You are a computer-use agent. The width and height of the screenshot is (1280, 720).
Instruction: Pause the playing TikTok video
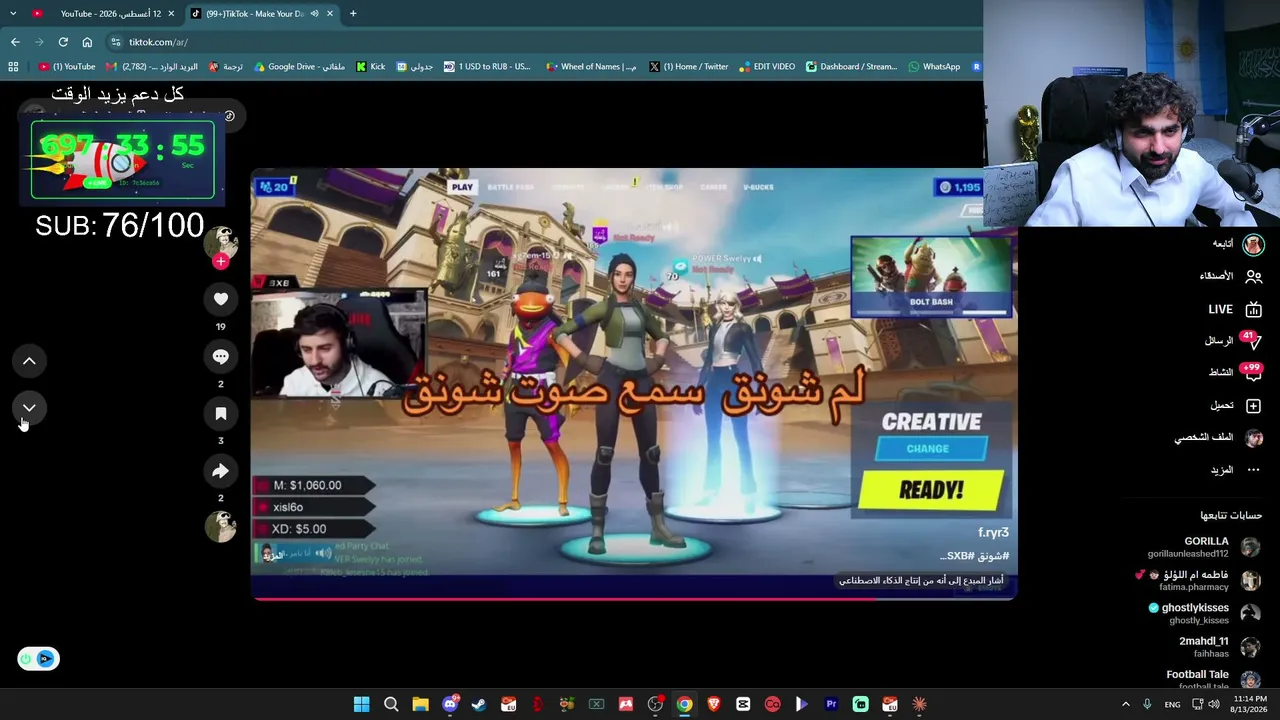click(634, 384)
